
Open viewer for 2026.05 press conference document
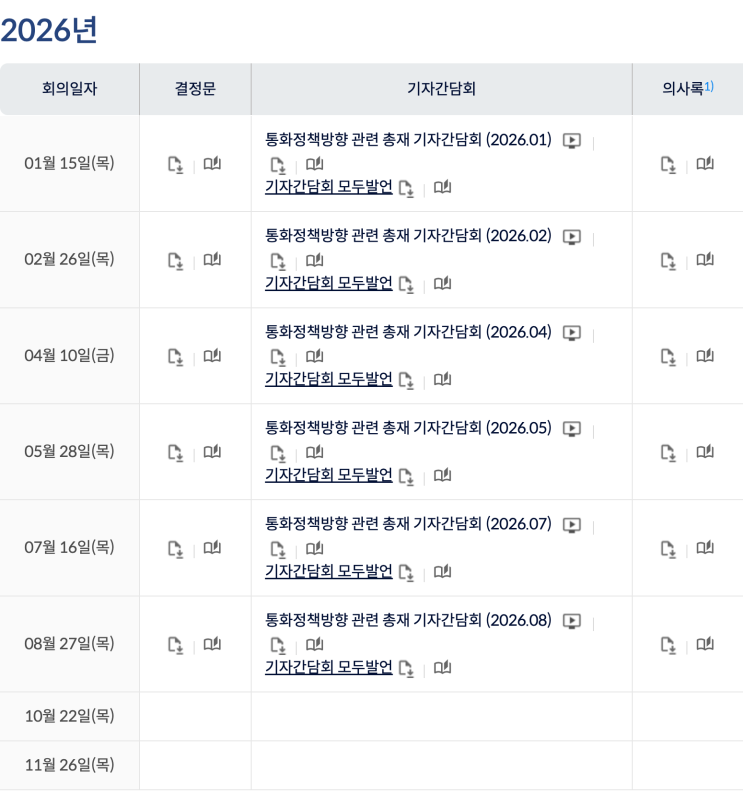click(315, 452)
